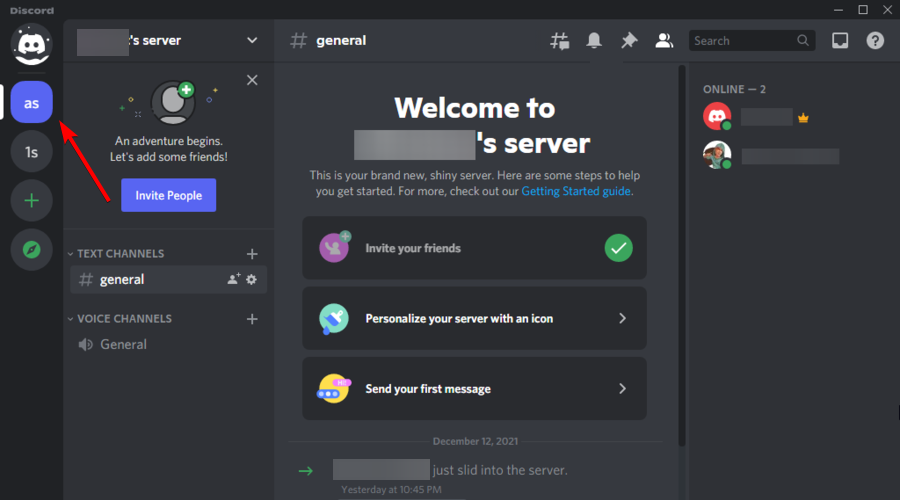Show pinned messages via pin icon
This screenshot has width=900, height=500.
click(629, 40)
